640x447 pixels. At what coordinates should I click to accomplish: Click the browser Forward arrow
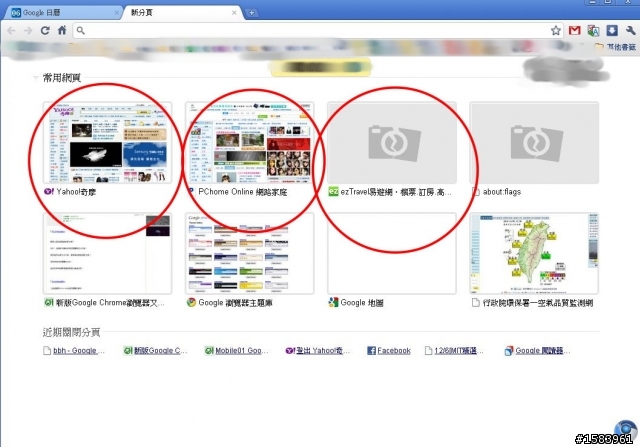[x=28, y=31]
